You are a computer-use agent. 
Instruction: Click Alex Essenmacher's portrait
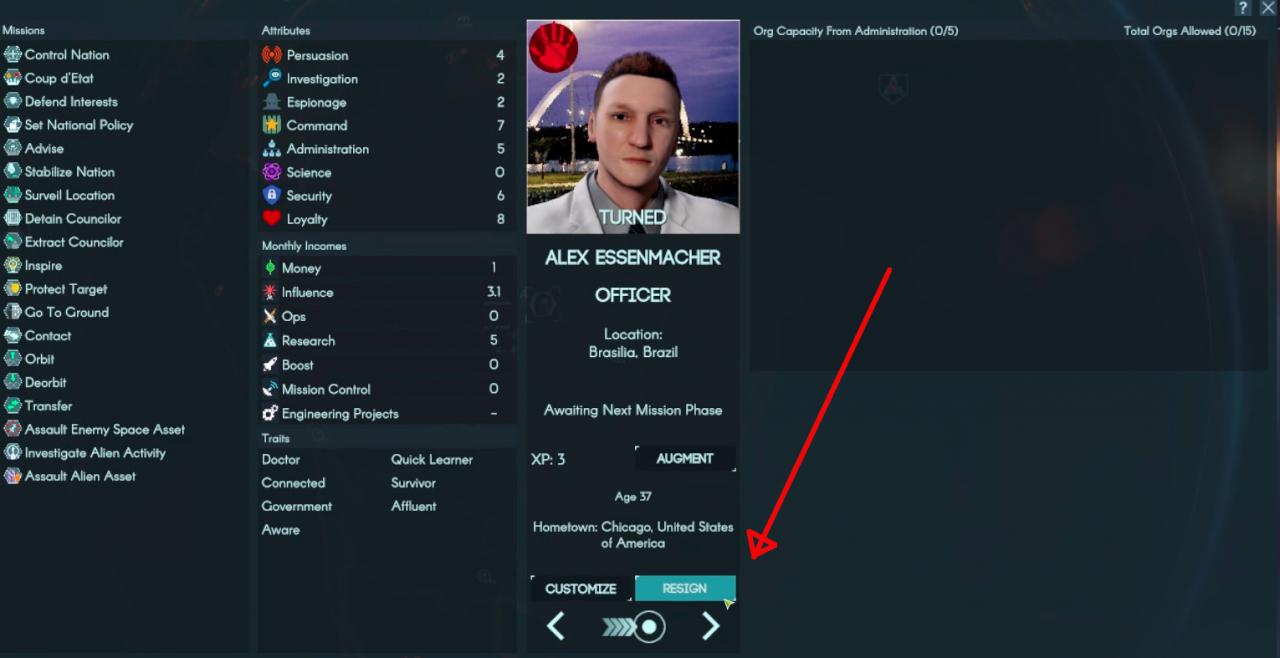click(633, 127)
